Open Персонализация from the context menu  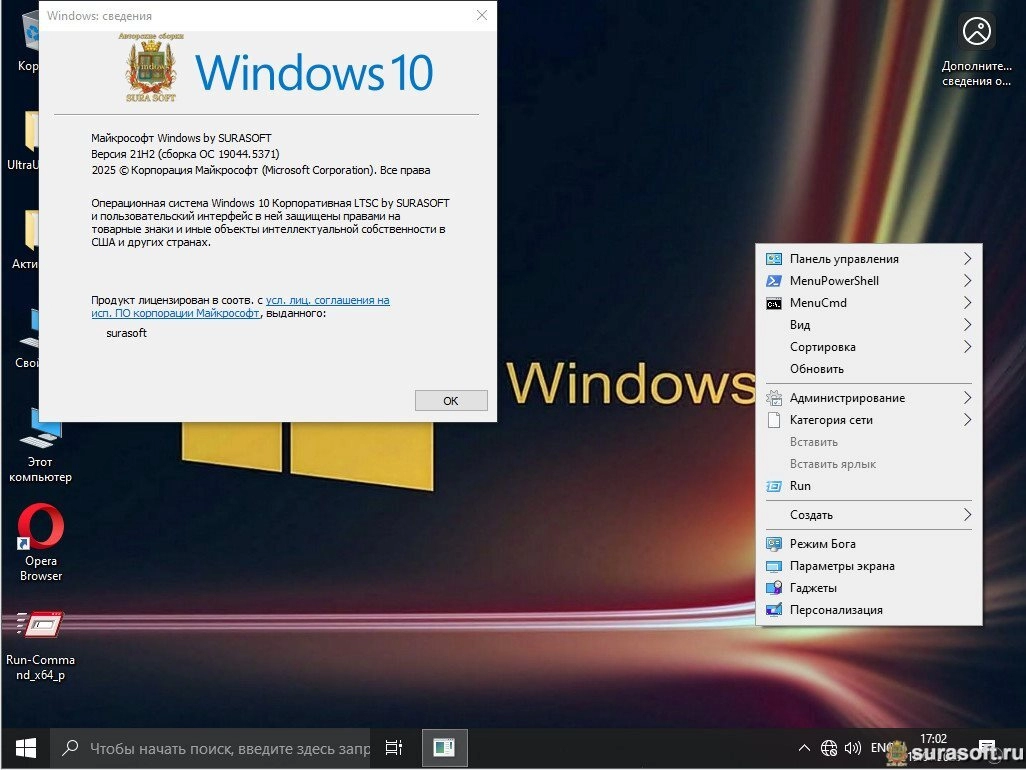coord(836,610)
